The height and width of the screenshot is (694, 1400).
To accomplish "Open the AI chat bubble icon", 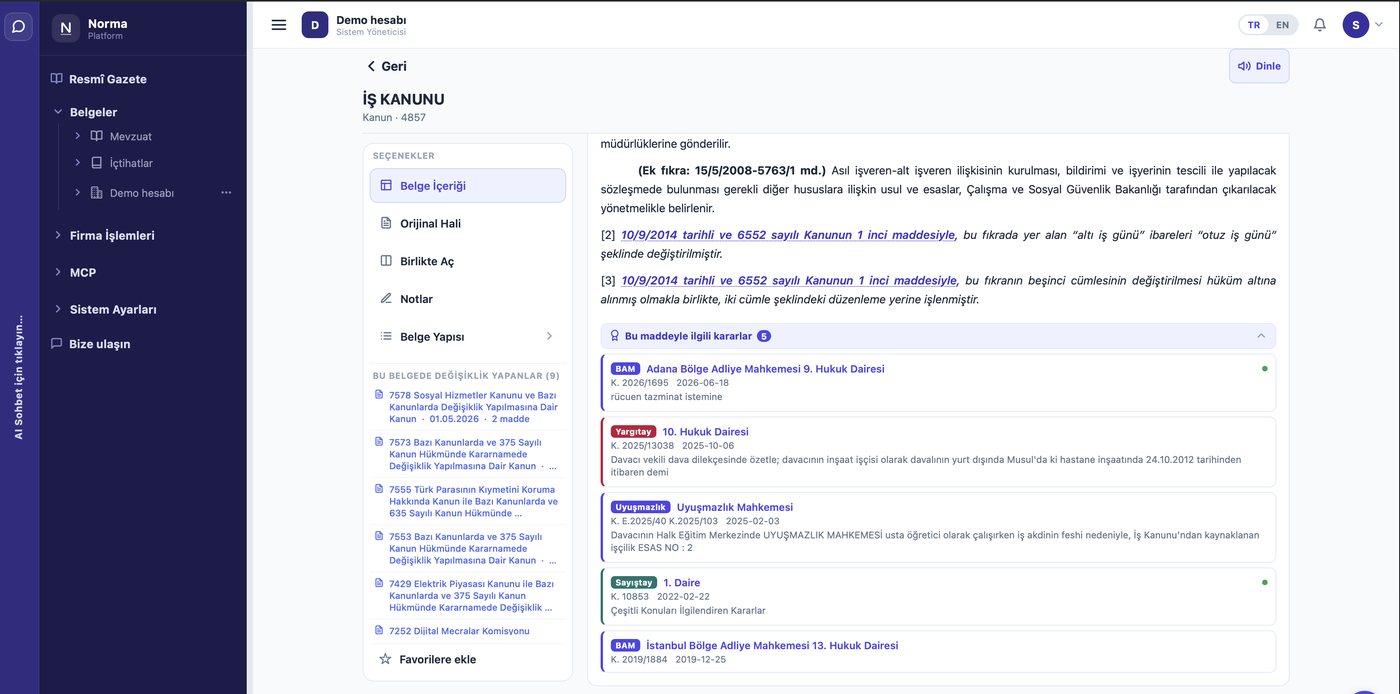I will tap(18, 26).
